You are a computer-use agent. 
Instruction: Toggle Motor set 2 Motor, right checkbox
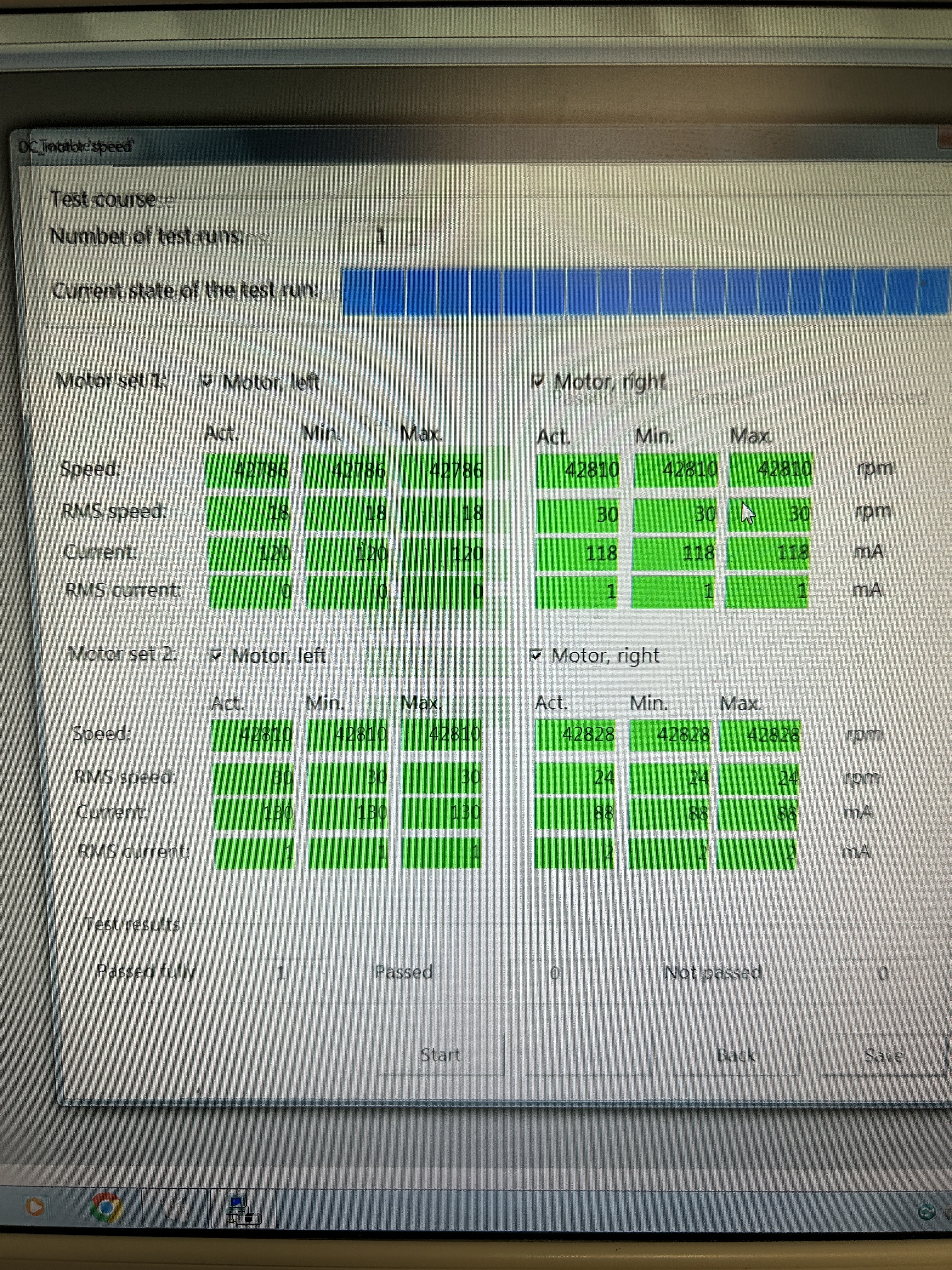(535, 655)
